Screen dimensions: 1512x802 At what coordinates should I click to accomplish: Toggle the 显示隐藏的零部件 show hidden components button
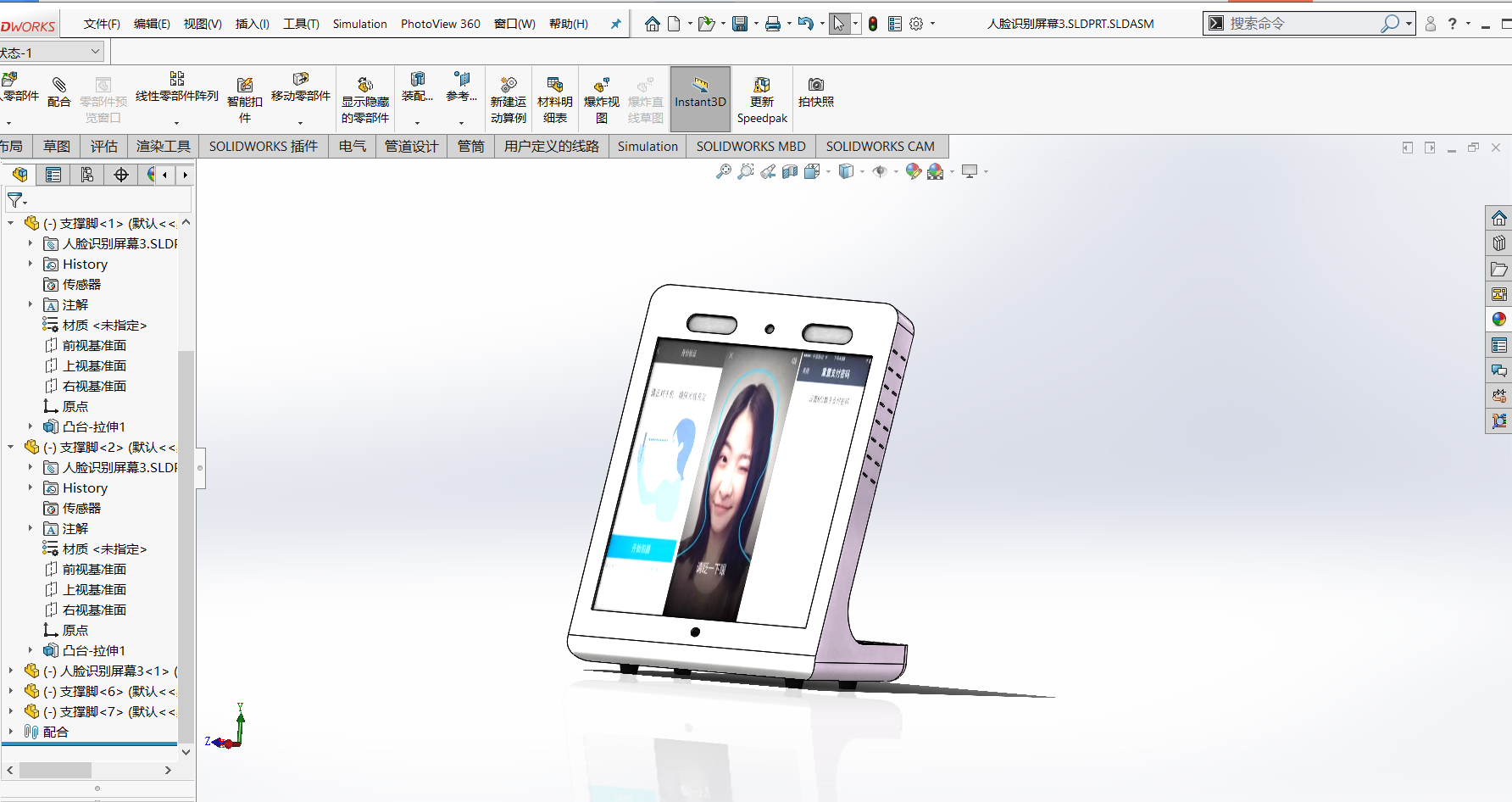[x=365, y=99]
